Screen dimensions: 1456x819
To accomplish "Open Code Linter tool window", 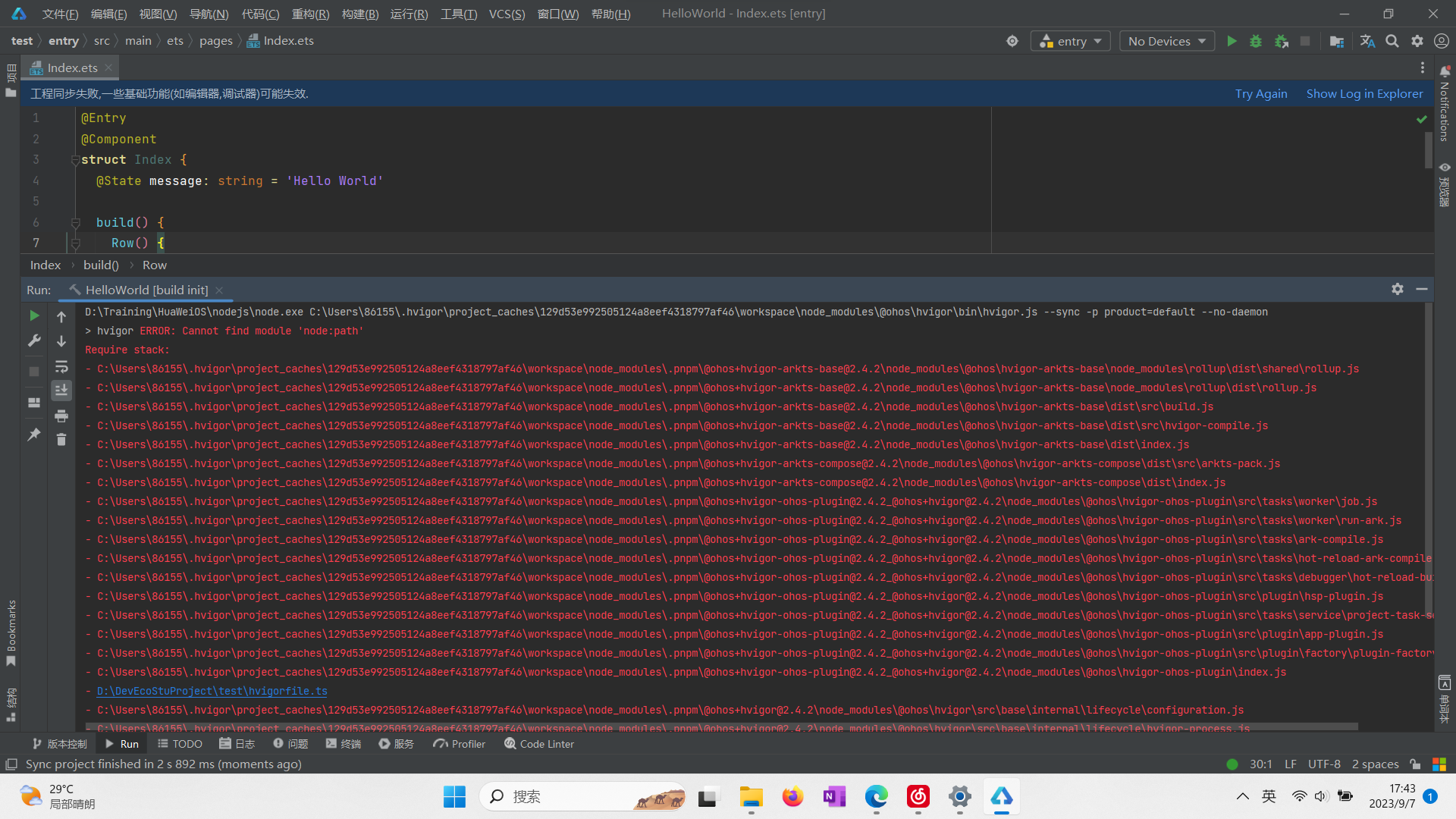I will click(539, 744).
